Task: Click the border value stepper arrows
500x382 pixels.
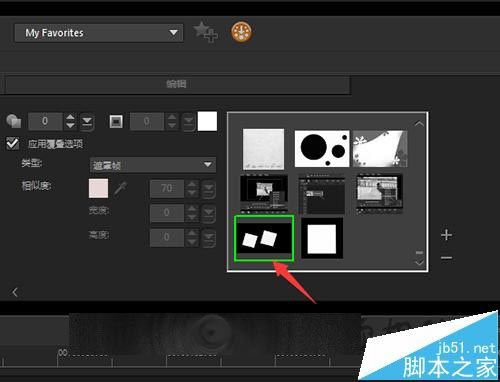Action: (x=172, y=121)
